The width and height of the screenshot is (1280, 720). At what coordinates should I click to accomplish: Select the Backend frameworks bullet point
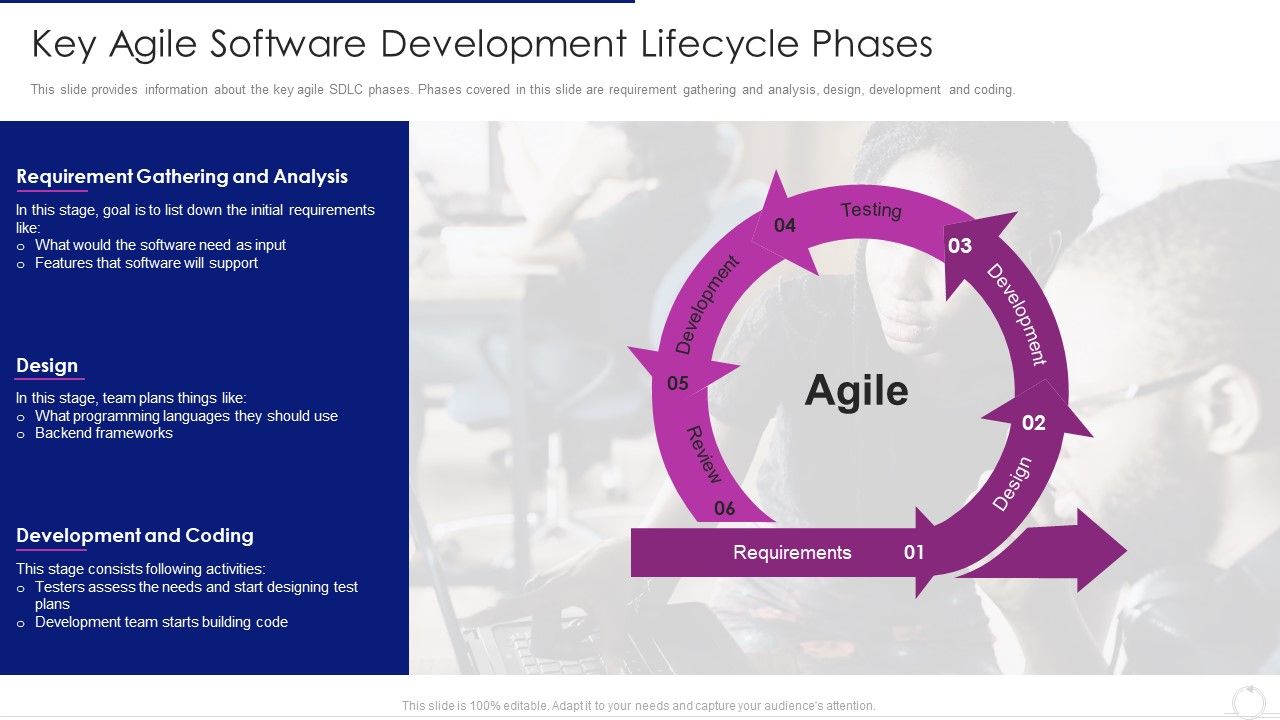103,433
